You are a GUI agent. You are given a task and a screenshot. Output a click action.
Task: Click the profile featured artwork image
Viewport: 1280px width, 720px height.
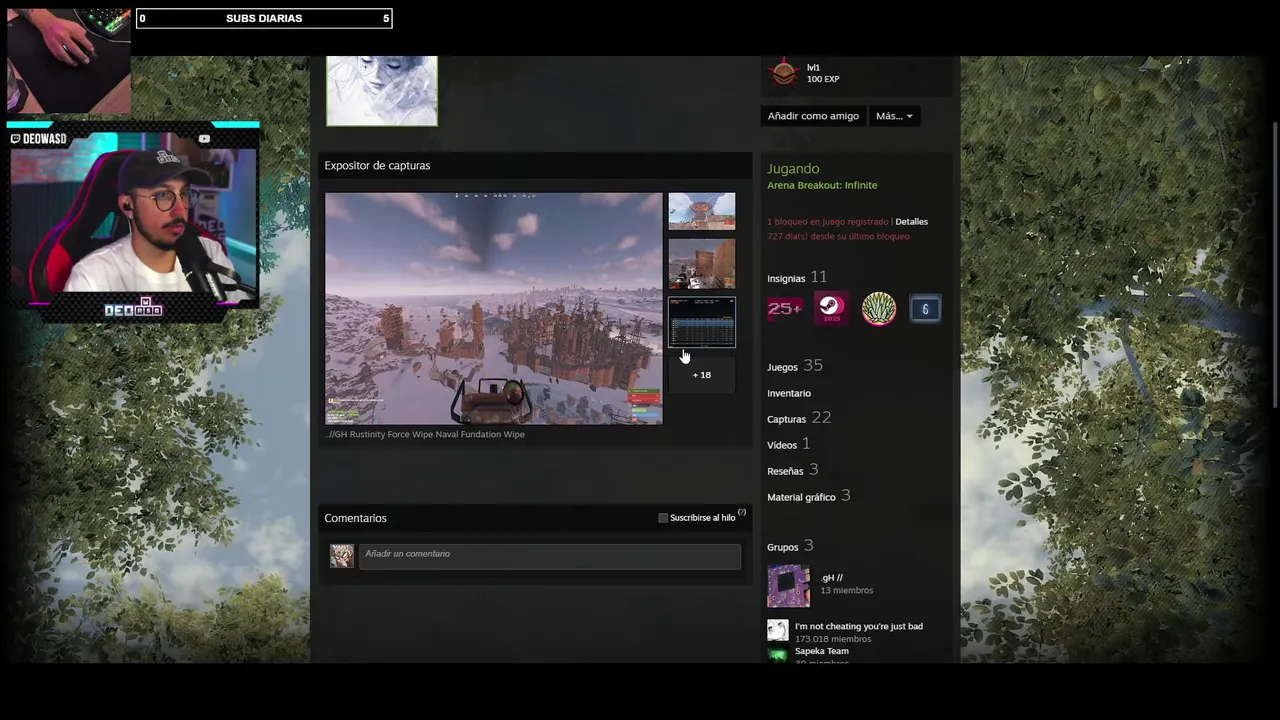(382, 91)
